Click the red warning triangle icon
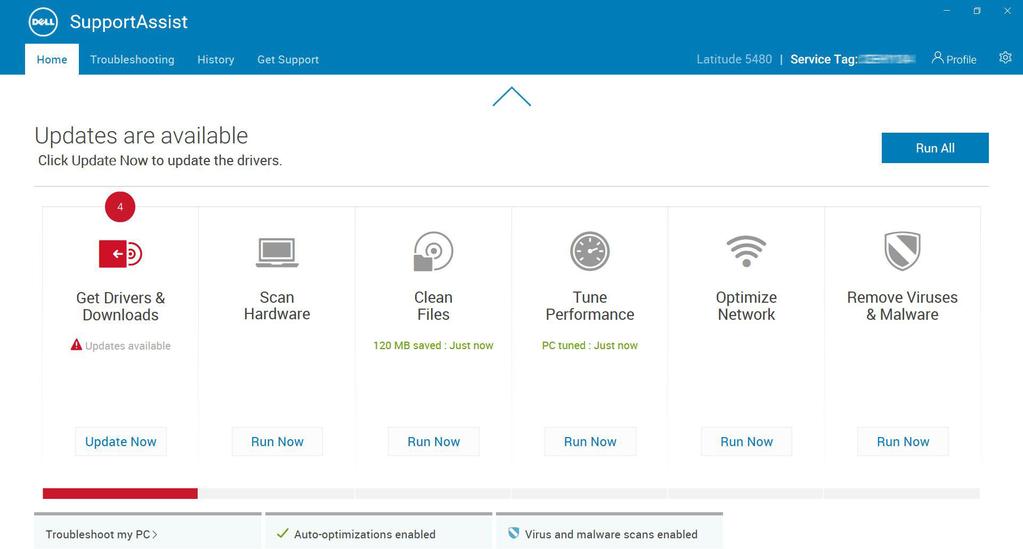 [x=76, y=345]
